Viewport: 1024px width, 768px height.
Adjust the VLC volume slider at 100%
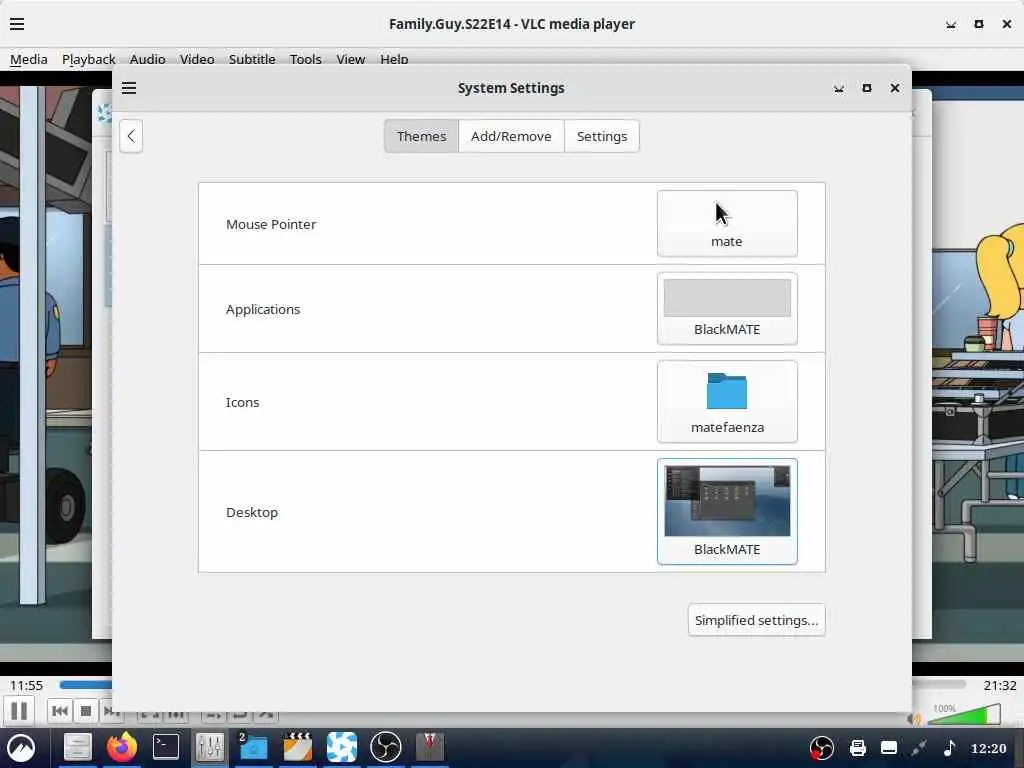point(964,714)
